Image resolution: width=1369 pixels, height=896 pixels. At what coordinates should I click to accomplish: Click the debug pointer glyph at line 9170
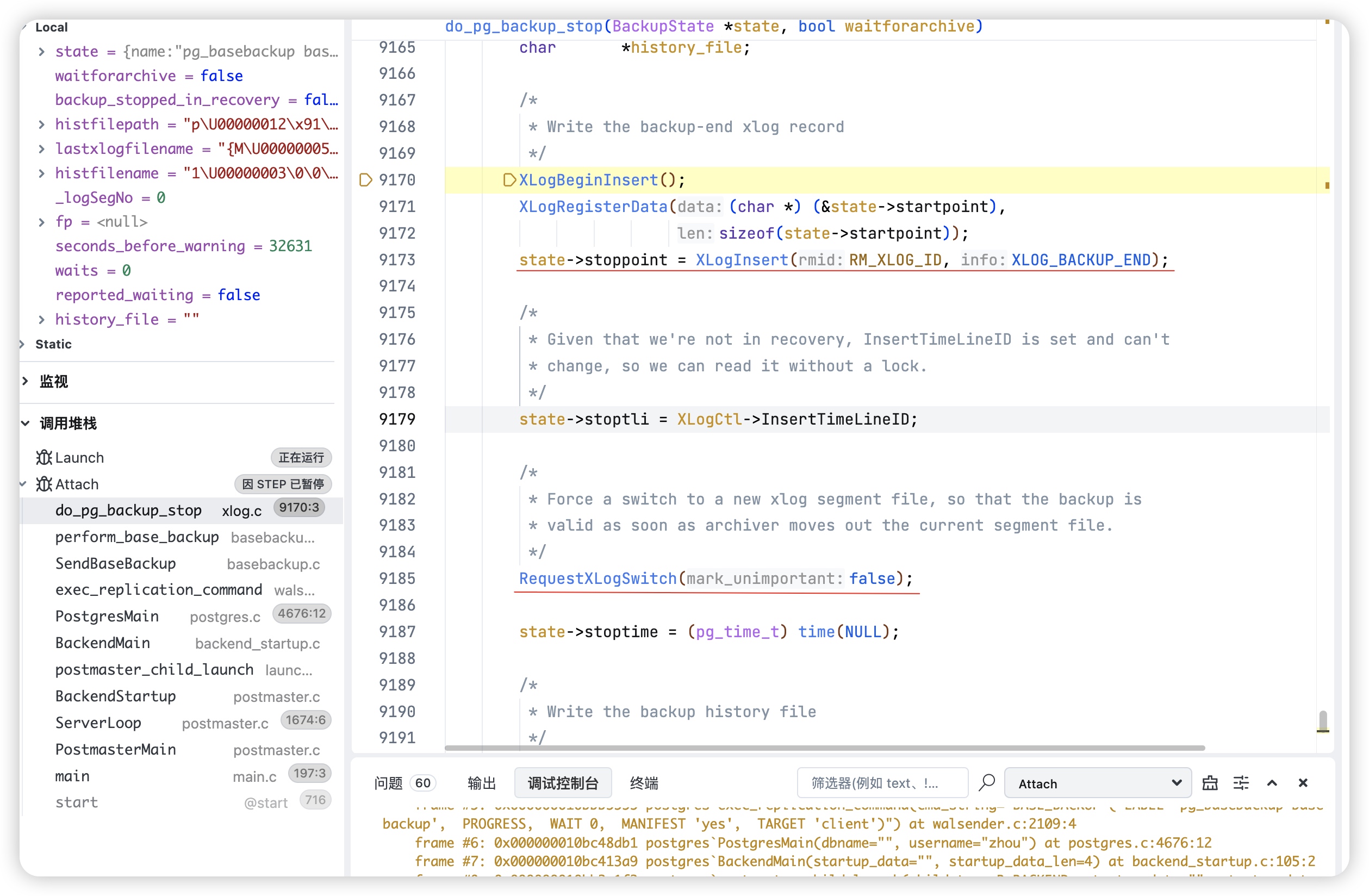click(365, 180)
